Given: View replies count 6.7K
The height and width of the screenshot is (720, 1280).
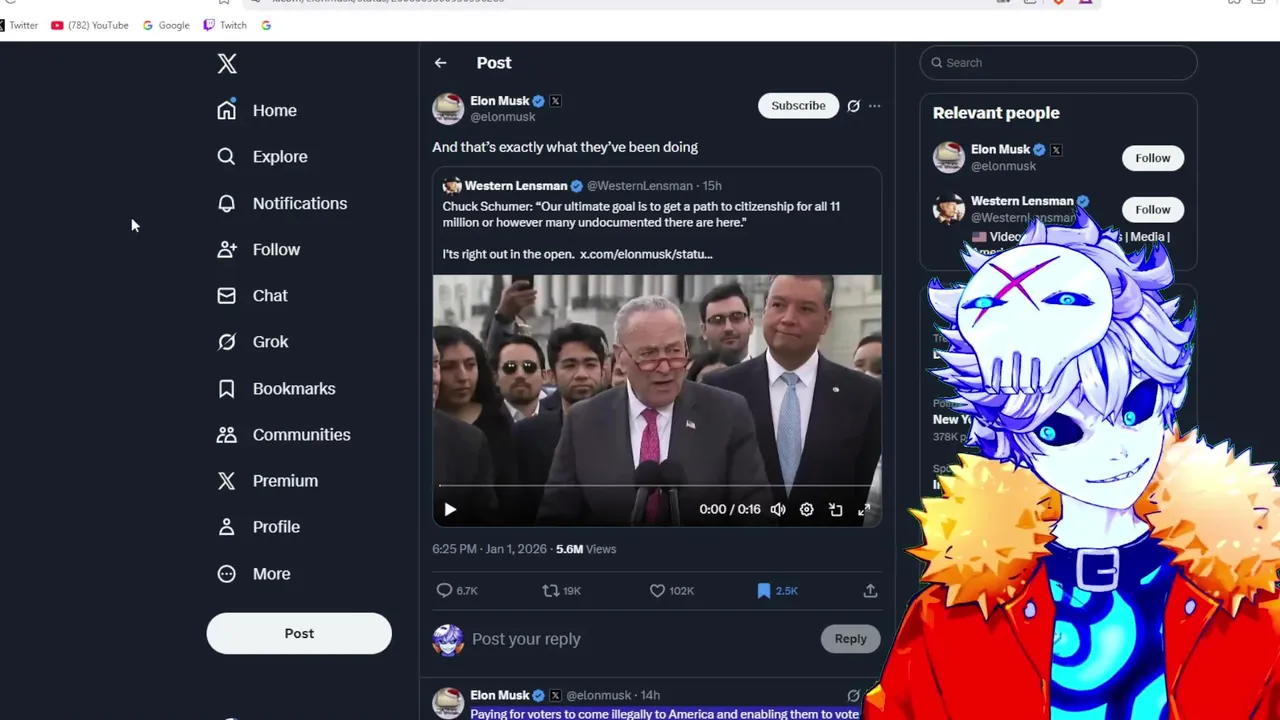Looking at the screenshot, I should [x=457, y=591].
